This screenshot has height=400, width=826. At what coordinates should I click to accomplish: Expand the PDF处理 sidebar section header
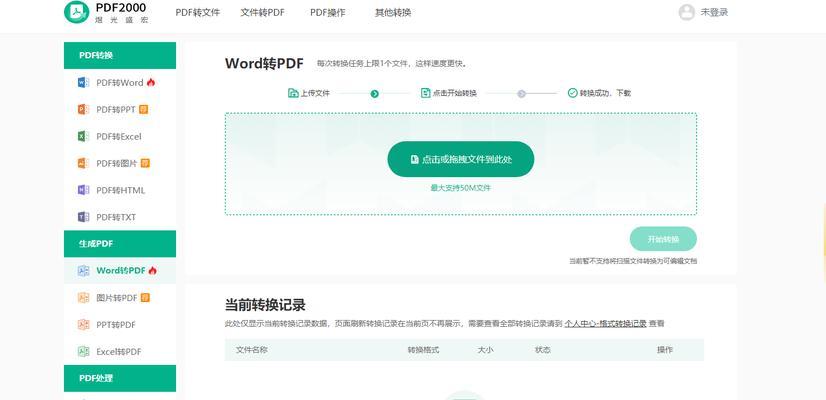120,378
